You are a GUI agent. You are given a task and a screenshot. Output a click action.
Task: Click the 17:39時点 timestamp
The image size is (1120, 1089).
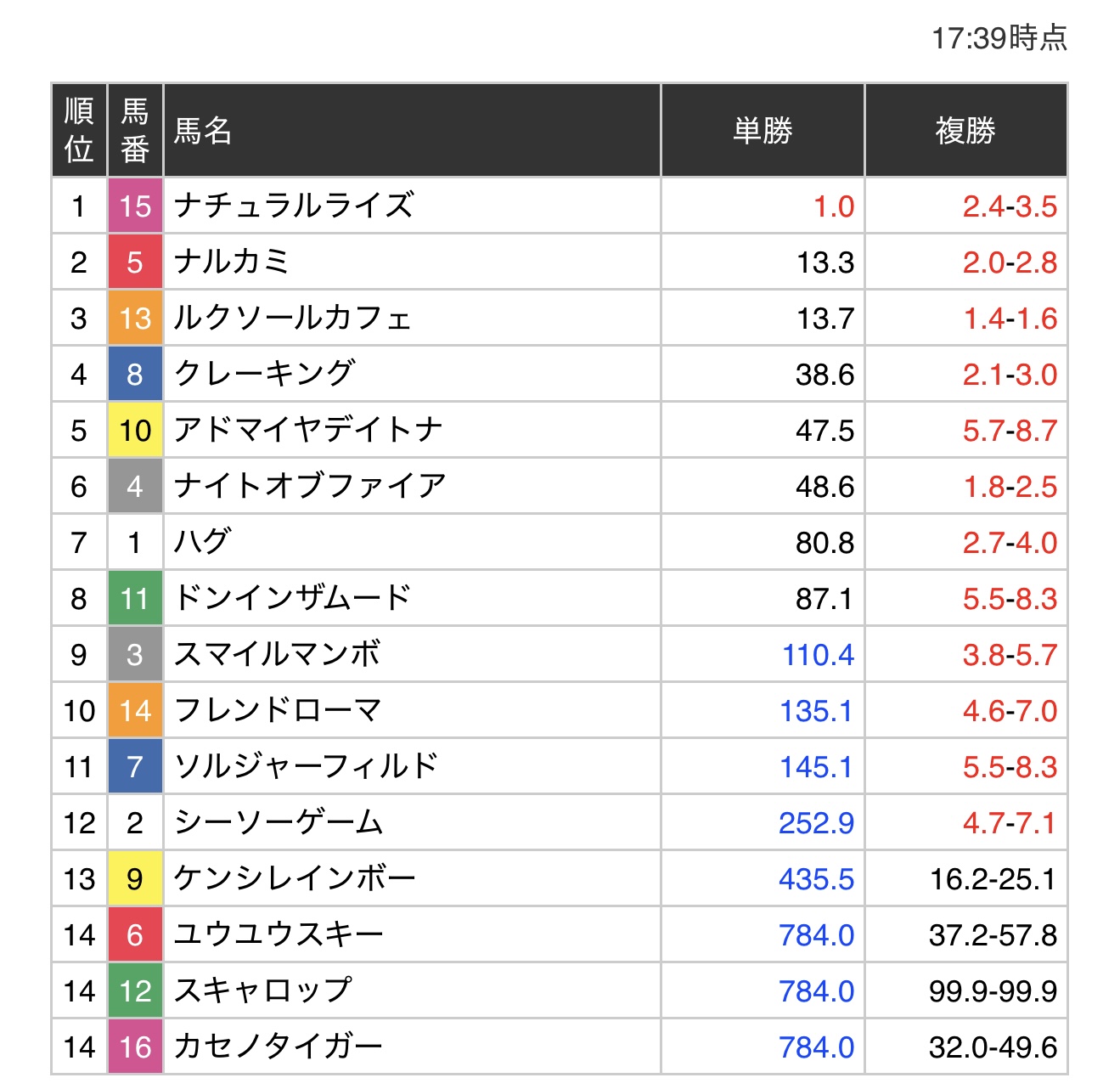(999, 38)
